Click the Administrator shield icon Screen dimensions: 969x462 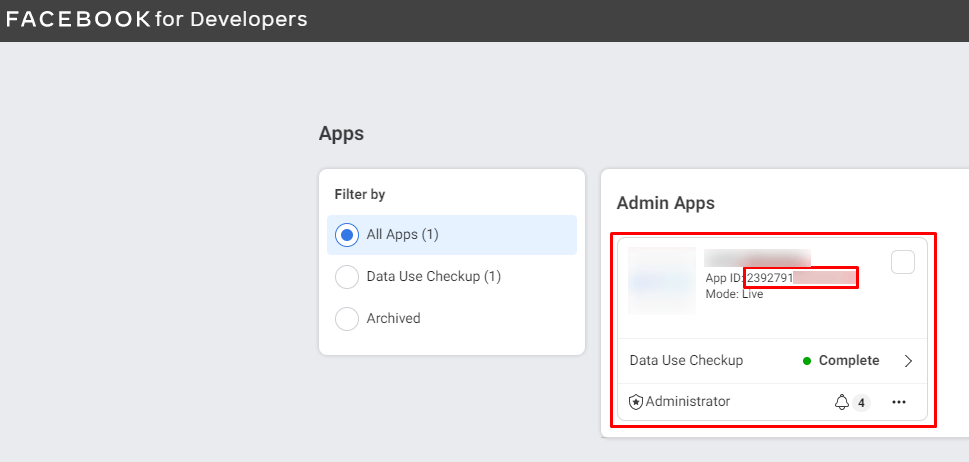click(x=636, y=403)
